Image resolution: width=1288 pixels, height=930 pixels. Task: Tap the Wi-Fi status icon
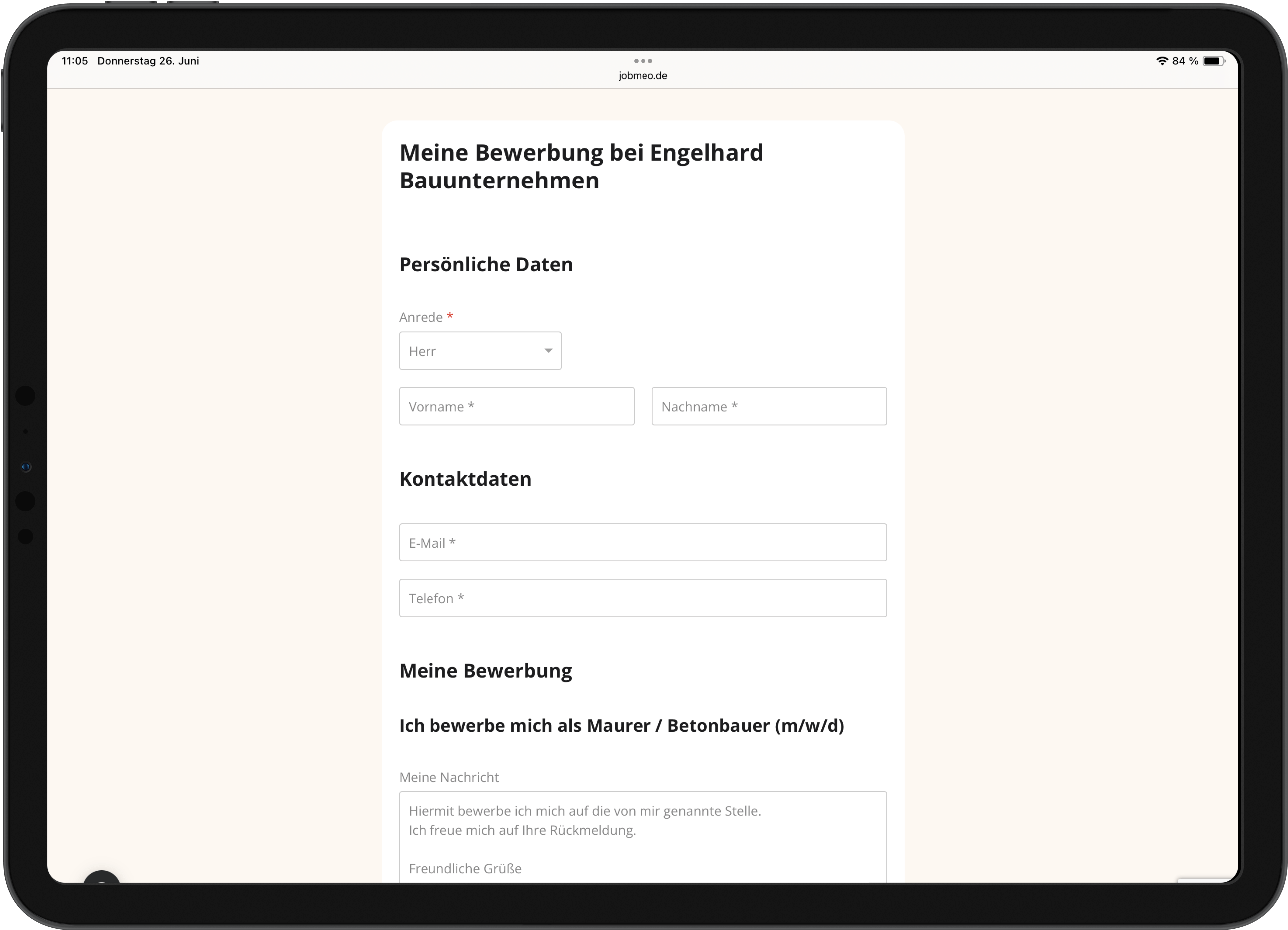(x=1162, y=61)
